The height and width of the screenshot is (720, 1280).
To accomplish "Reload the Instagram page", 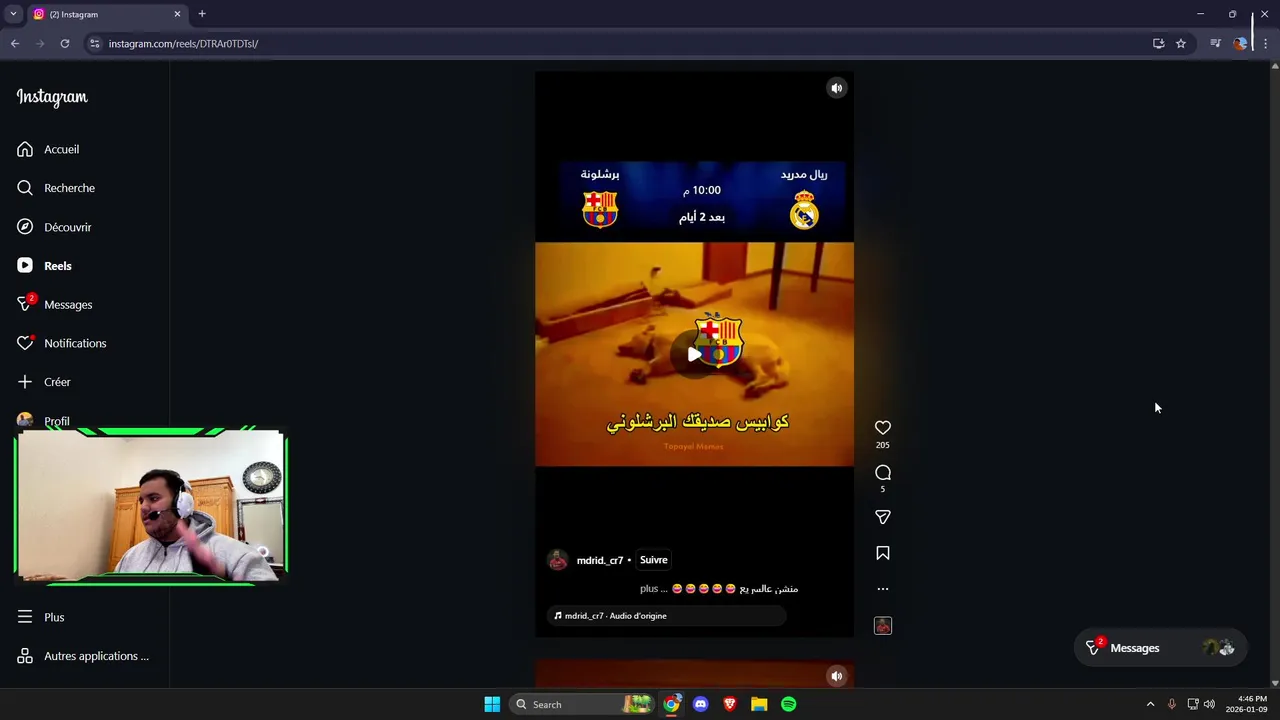I will point(65,43).
